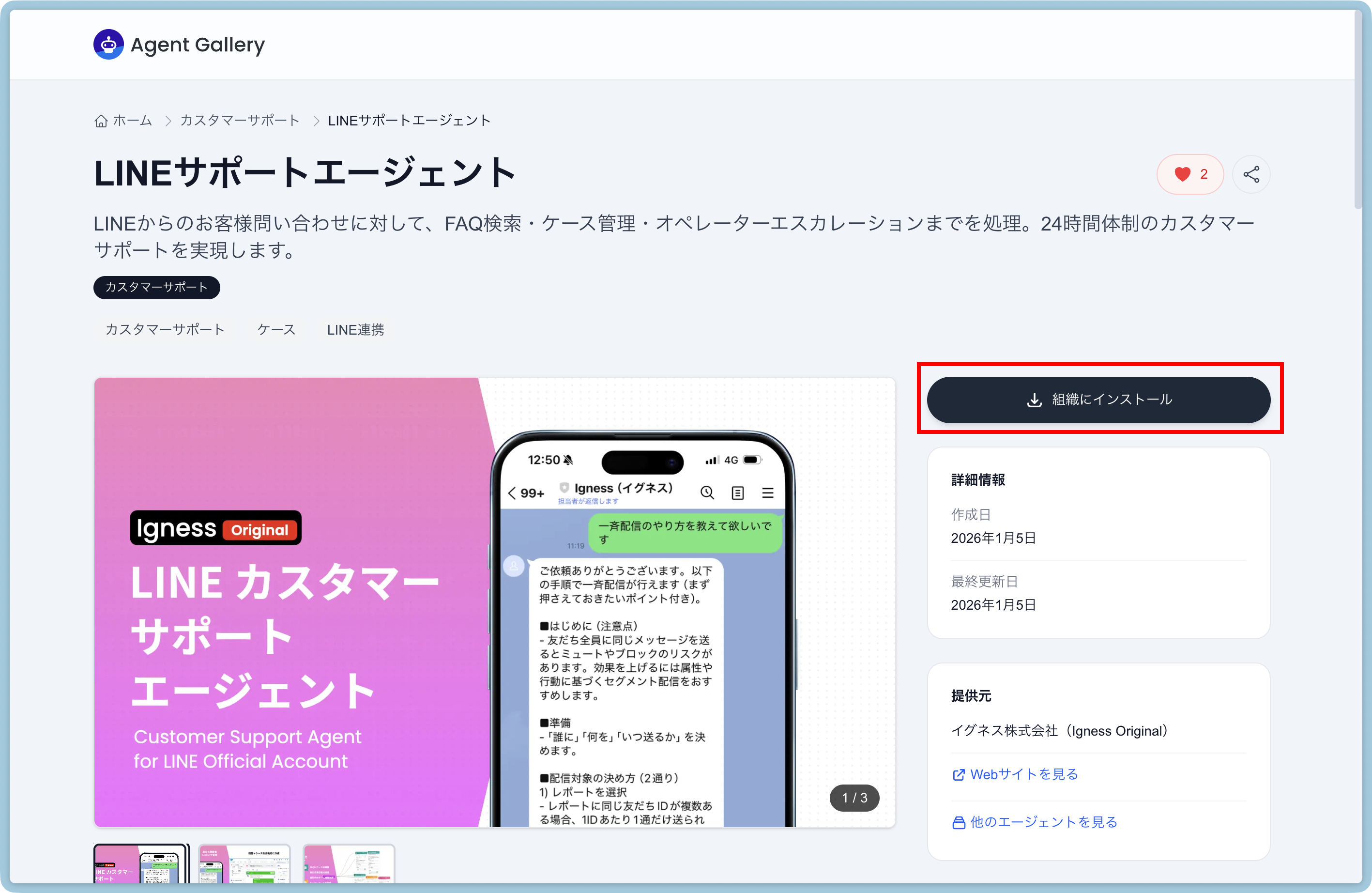This screenshot has height=893, width=1372.
Task: Select the grey カスタマーサポート tag
Action: click(x=165, y=330)
